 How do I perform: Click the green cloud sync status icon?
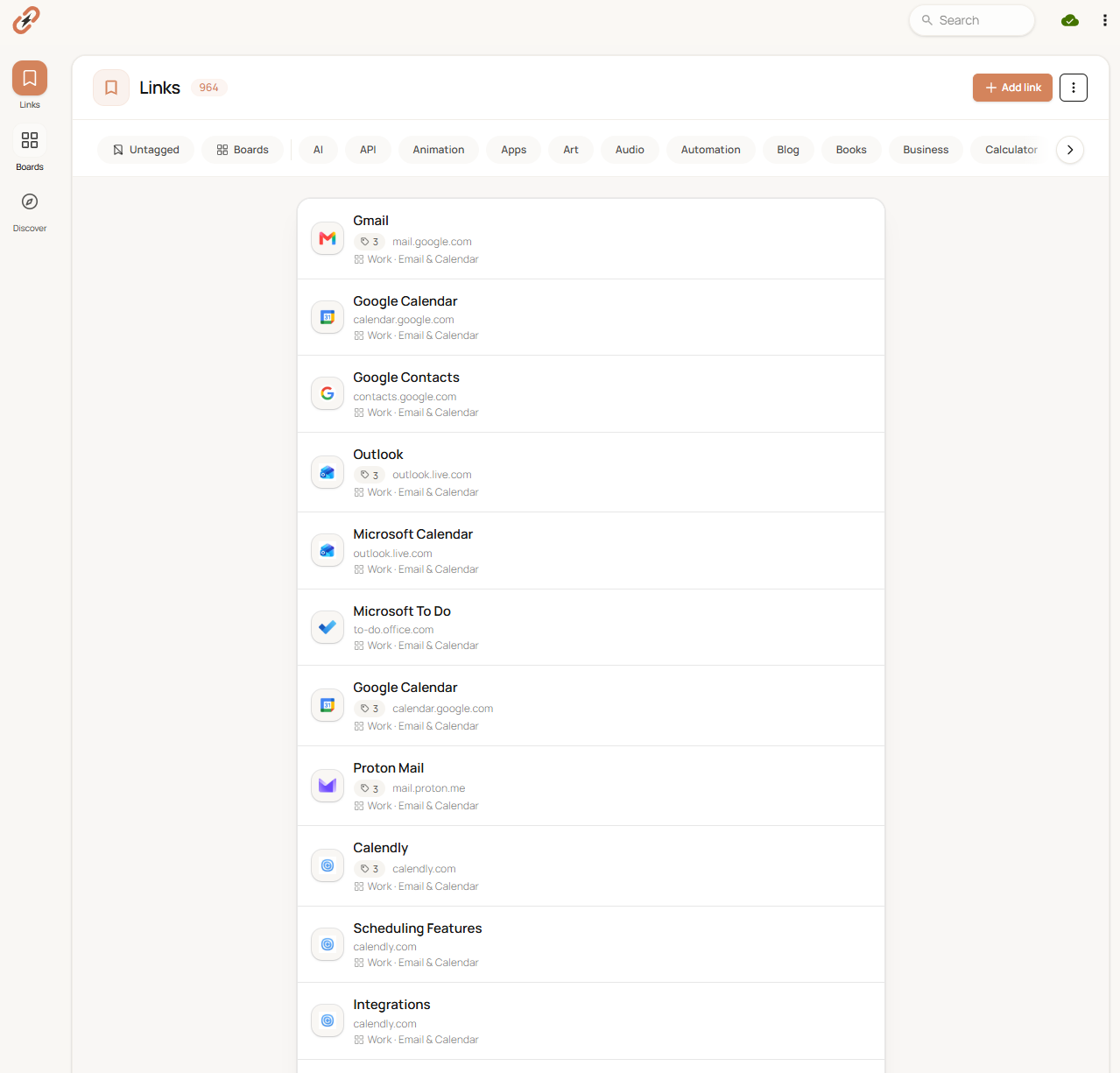(x=1070, y=20)
